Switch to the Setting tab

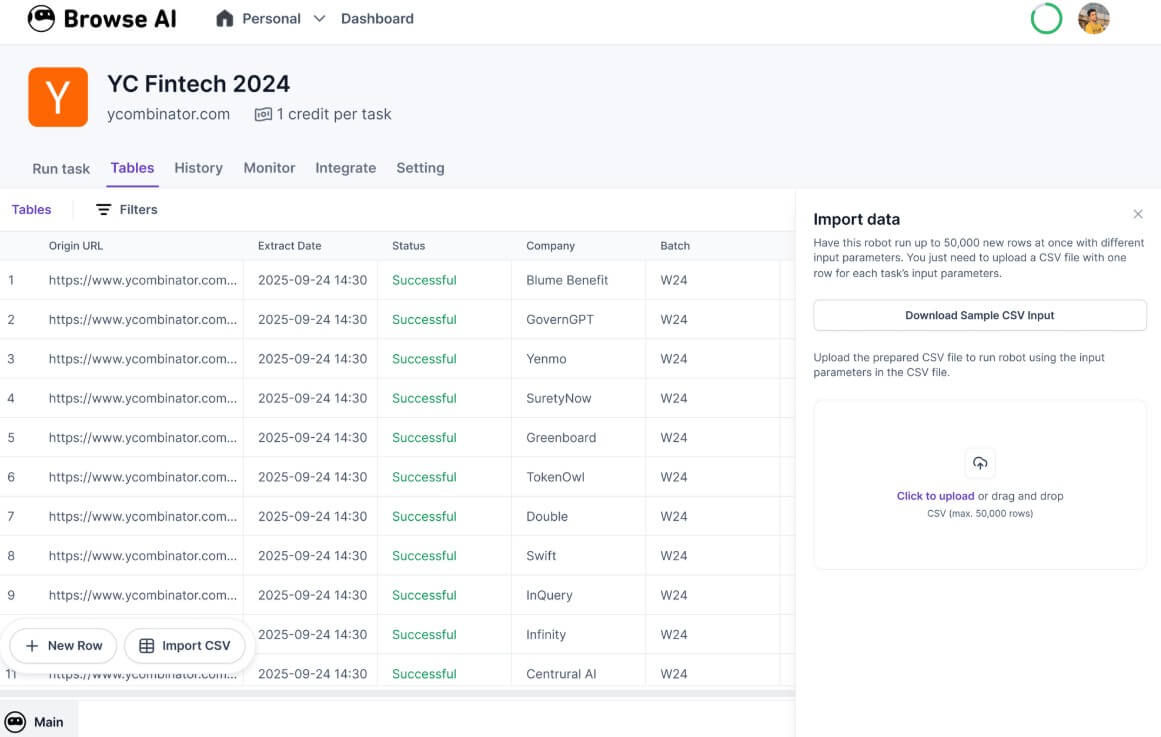421,168
